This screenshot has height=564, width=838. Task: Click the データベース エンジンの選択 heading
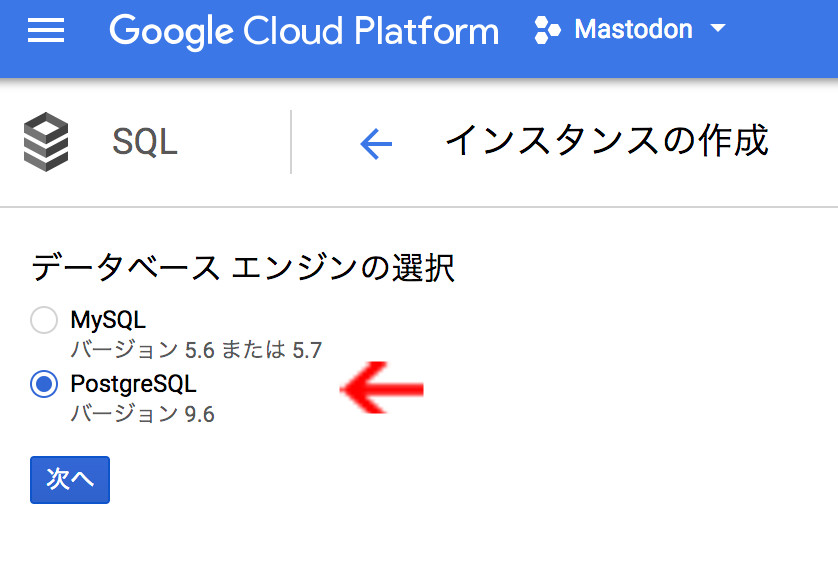(x=243, y=268)
